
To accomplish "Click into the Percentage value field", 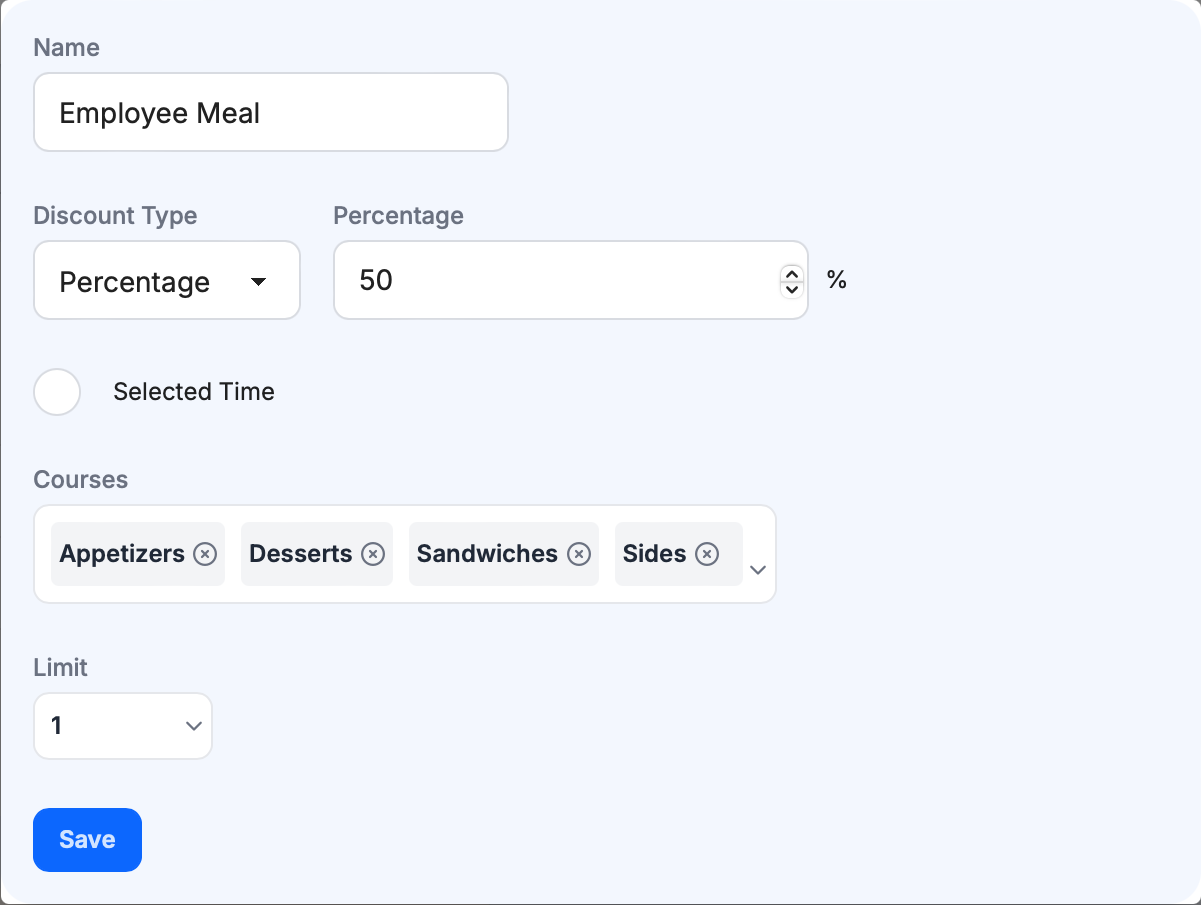I will point(555,281).
